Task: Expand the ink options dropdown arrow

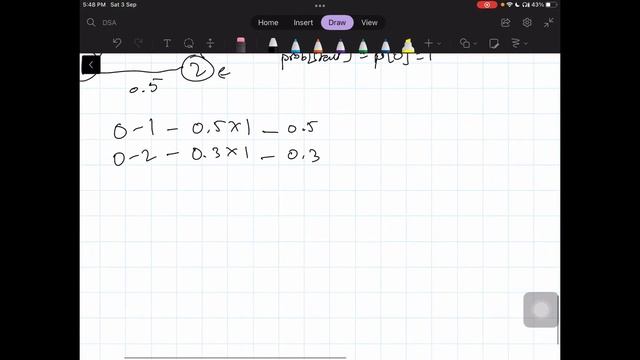Action: click(526, 43)
